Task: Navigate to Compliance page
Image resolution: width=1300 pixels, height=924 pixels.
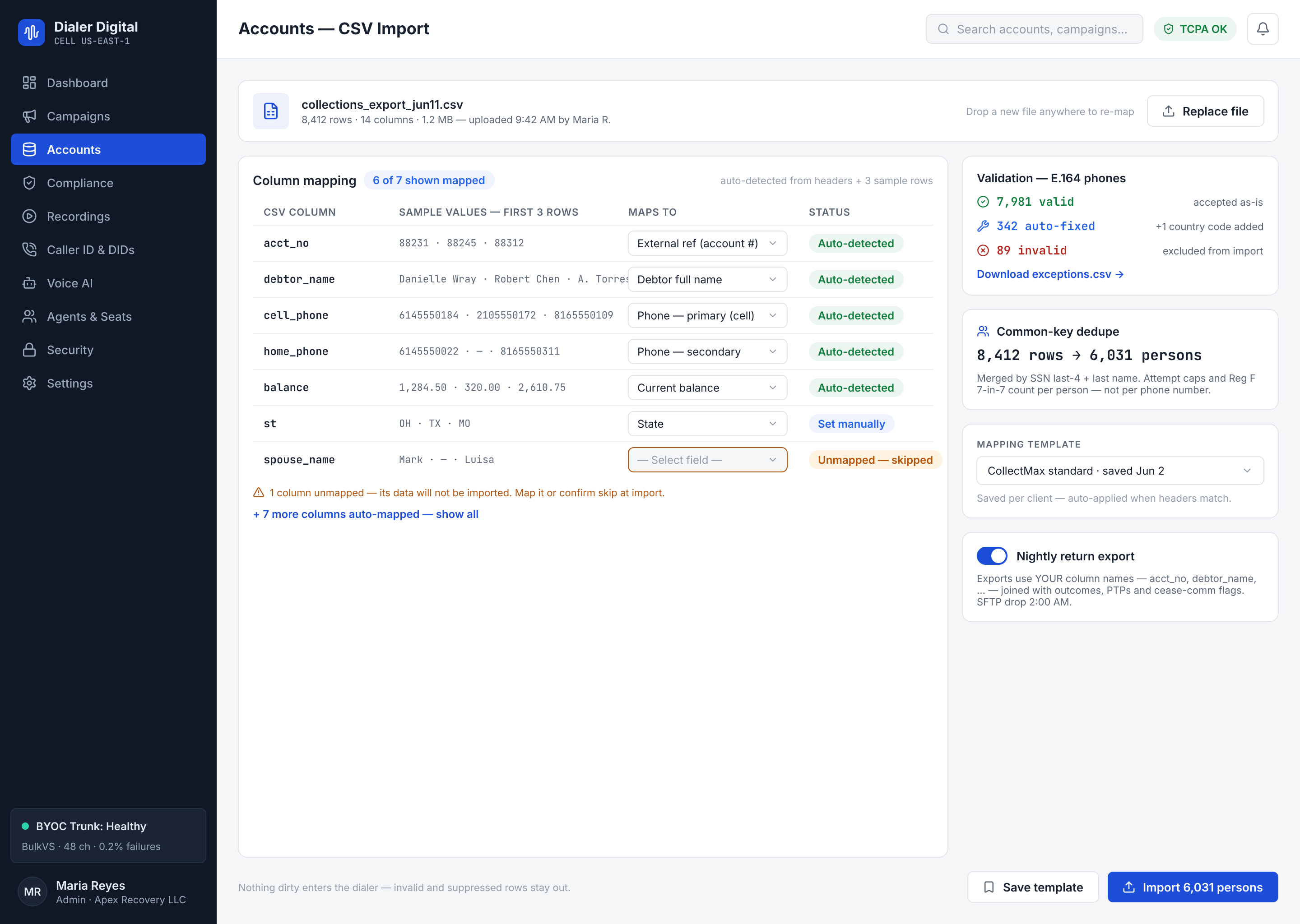Action: 108,183
